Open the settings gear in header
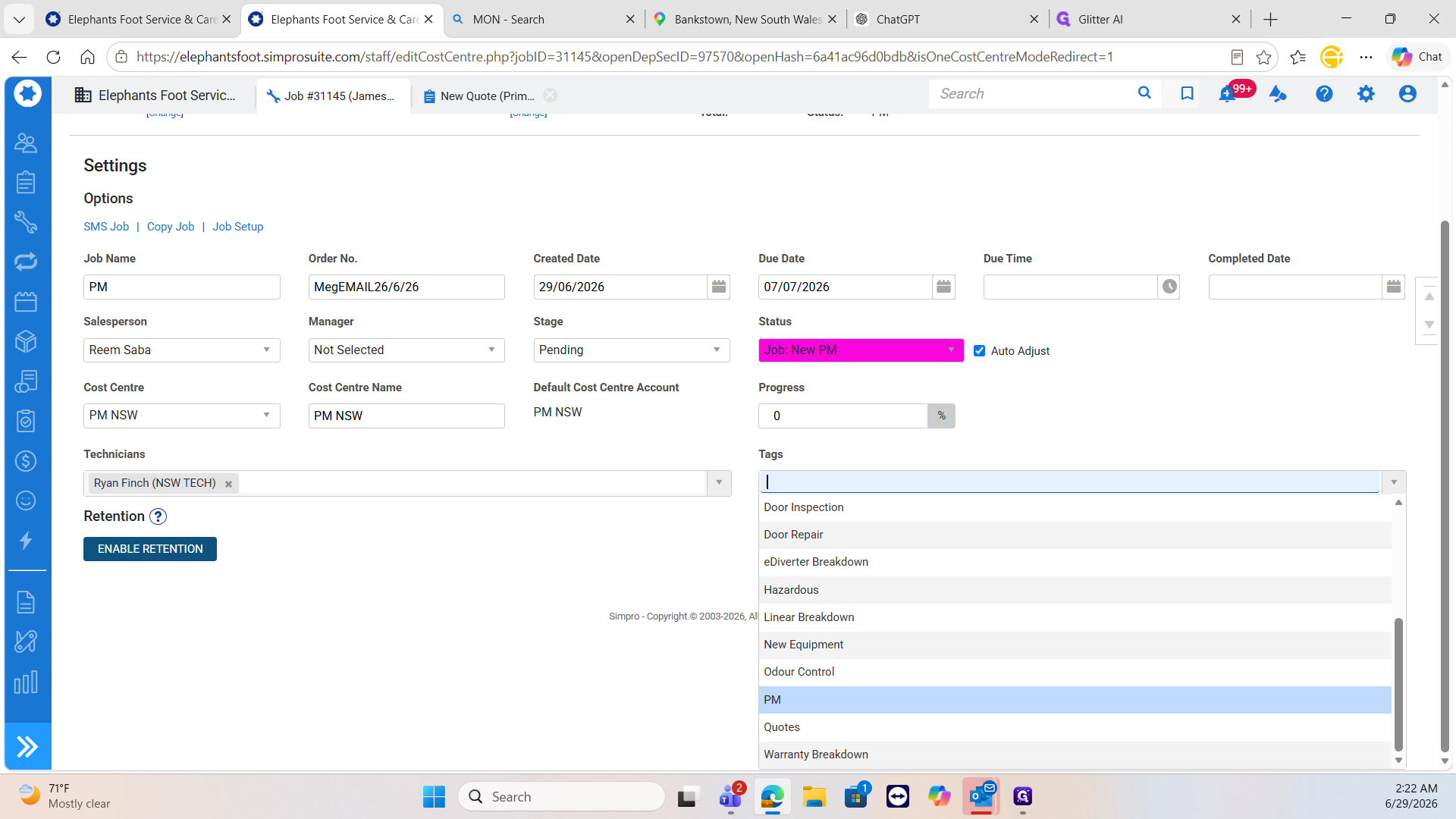Screen dimensions: 1456x819 click(1366, 93)
